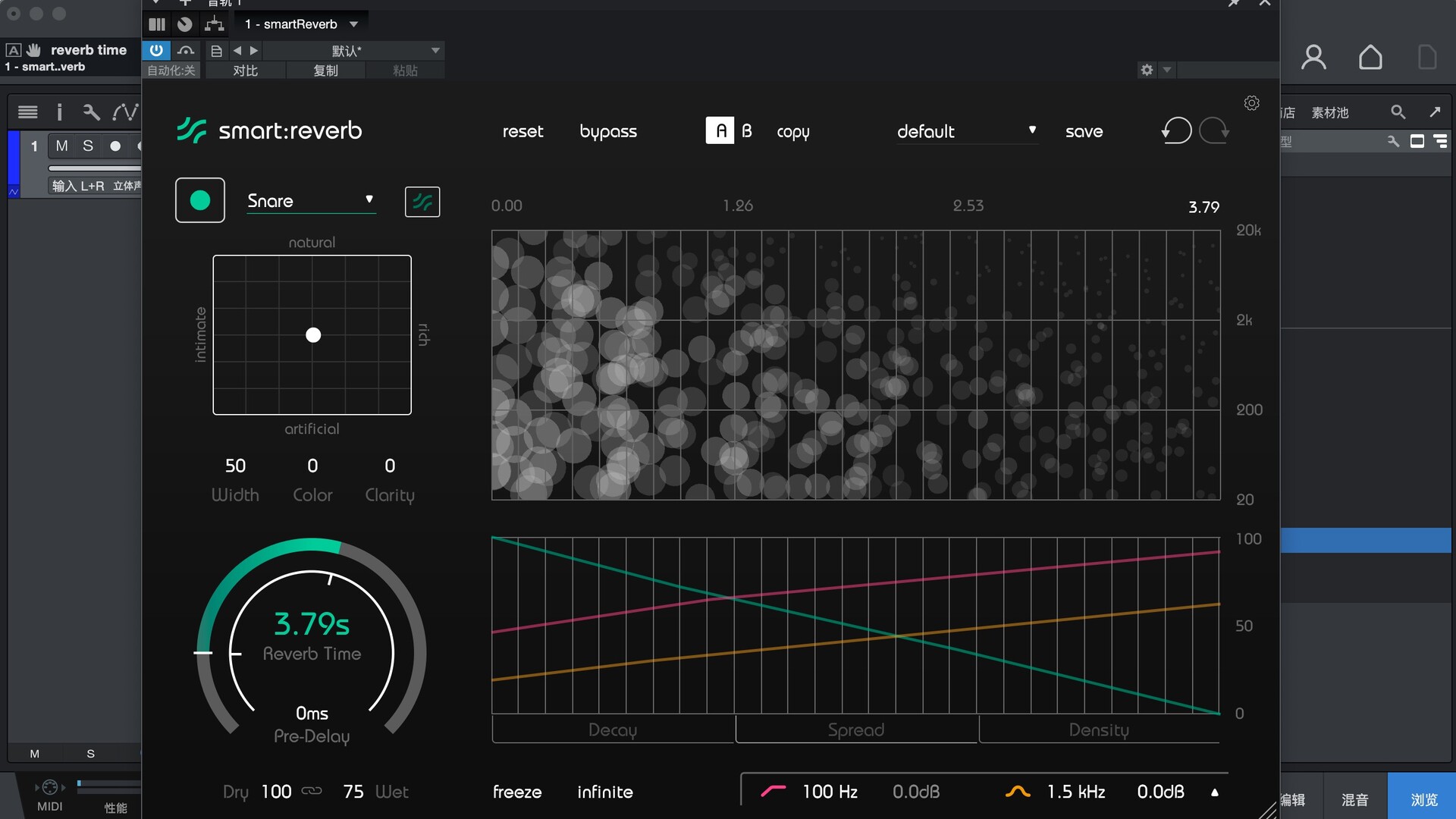The height and width of the screenshot is (819, 1456).
Task: Toggle the plugin power button
Action: point(156,50)
